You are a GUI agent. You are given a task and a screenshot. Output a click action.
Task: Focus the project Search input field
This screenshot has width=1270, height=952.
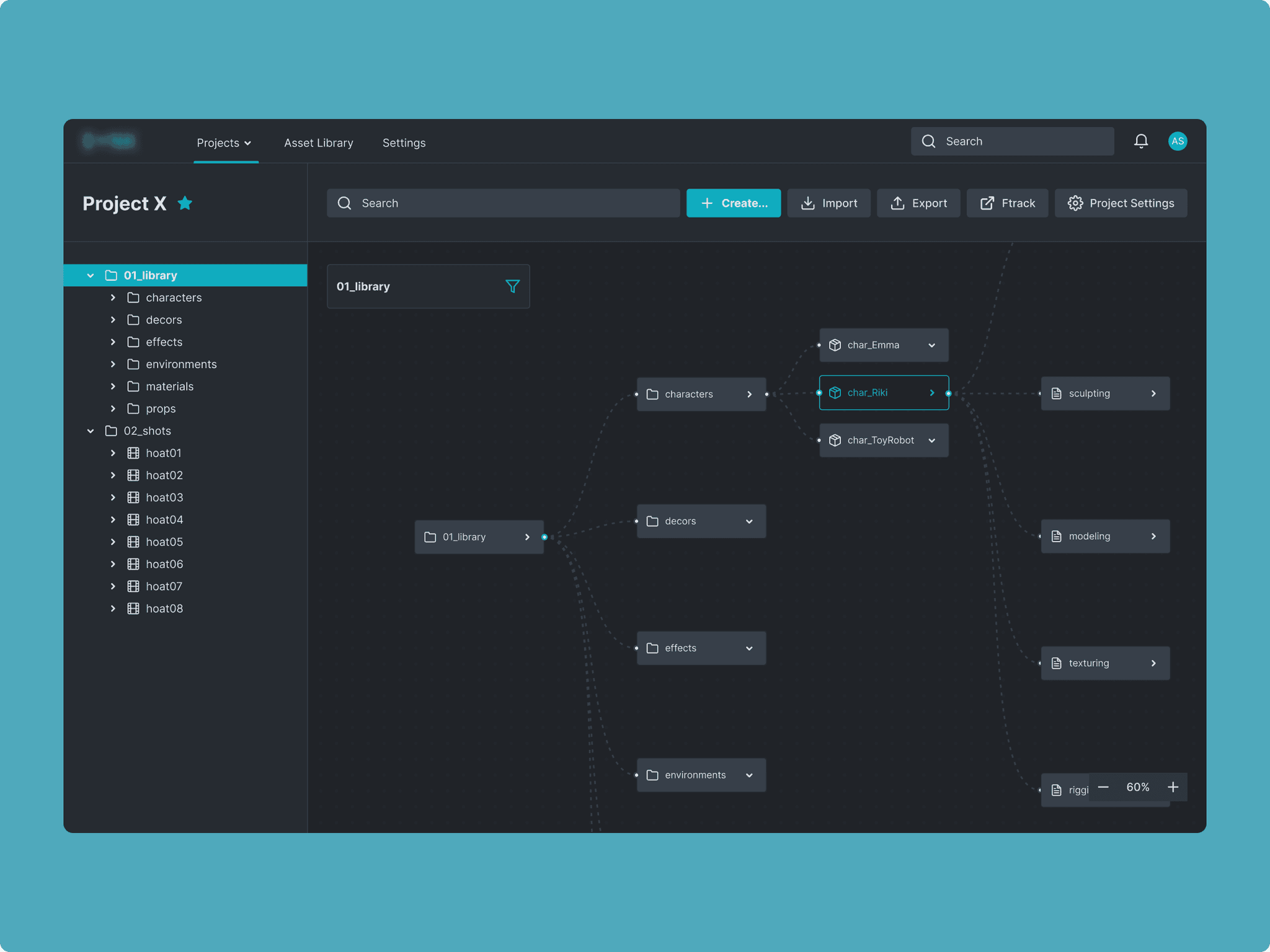coord(503,203)
